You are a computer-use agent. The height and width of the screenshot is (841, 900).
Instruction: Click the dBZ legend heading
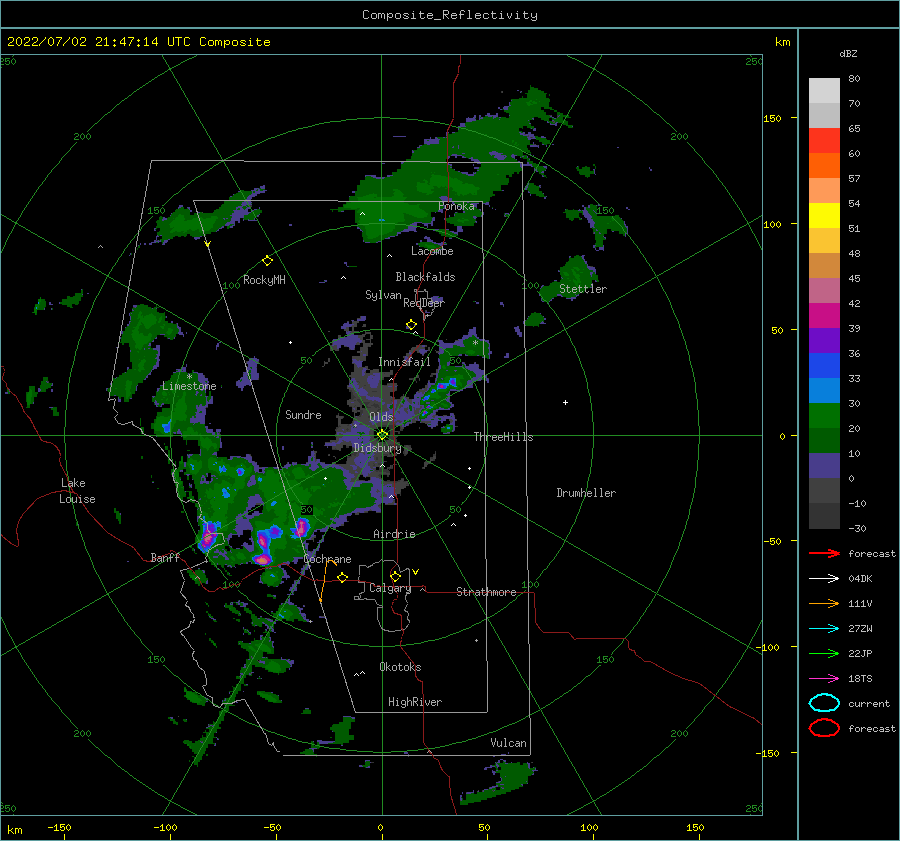click(x=848, y=53)
